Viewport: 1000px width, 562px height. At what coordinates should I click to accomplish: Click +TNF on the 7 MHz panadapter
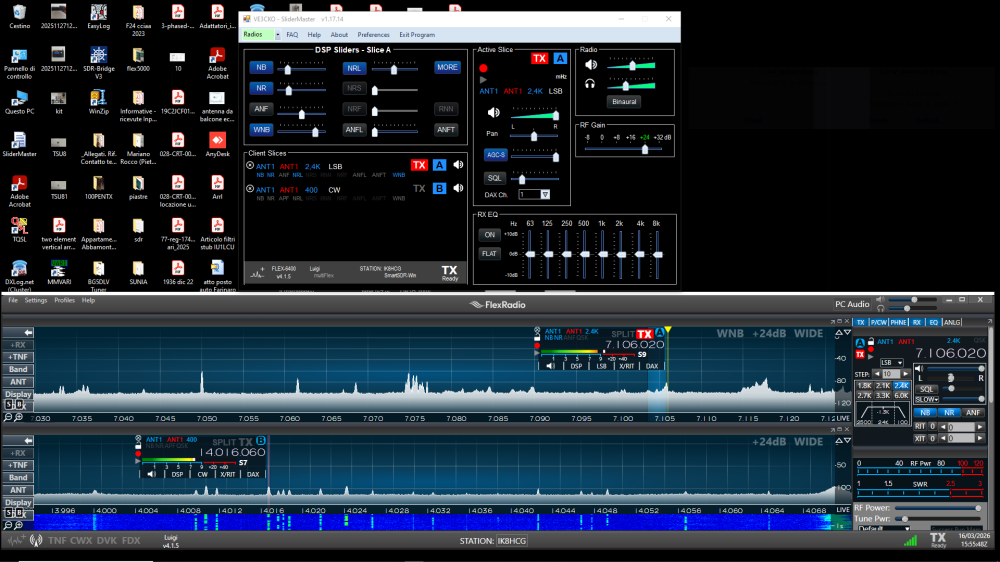(x=18, y=357)
